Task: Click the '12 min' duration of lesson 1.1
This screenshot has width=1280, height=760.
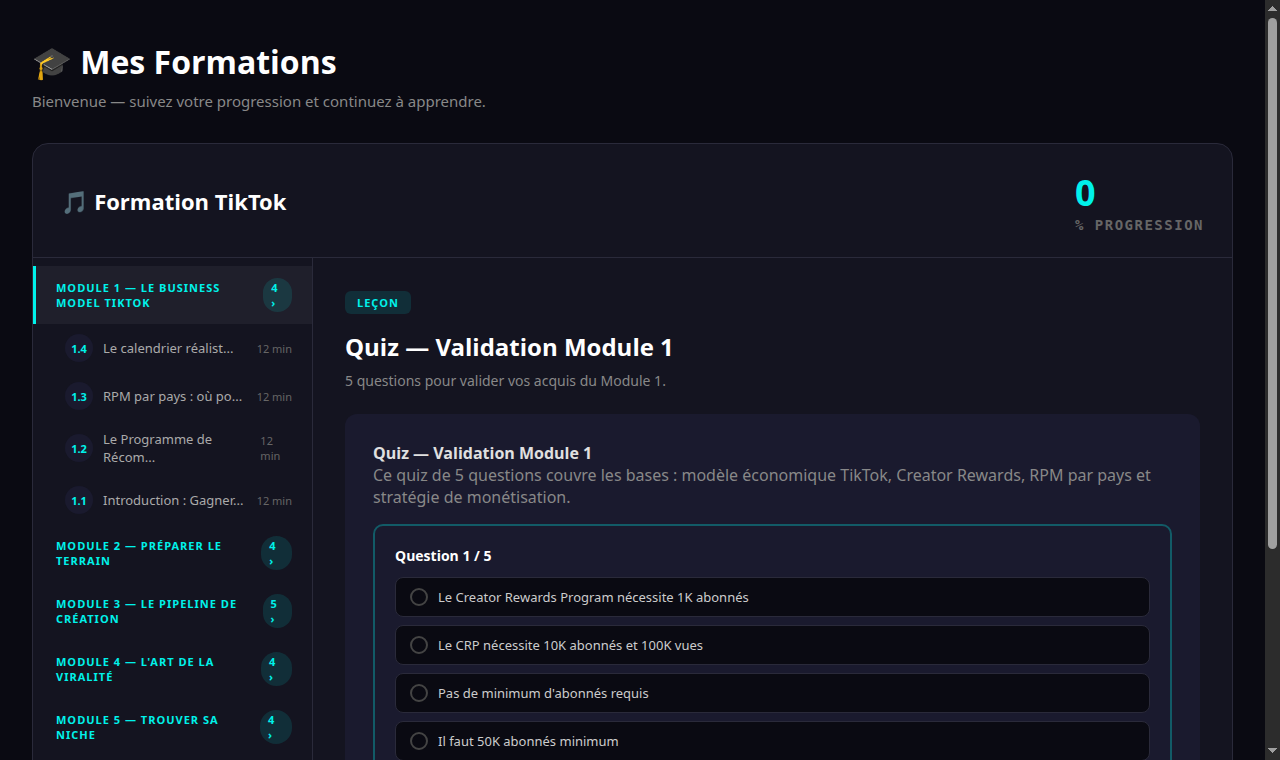Action: click(274, 501)
